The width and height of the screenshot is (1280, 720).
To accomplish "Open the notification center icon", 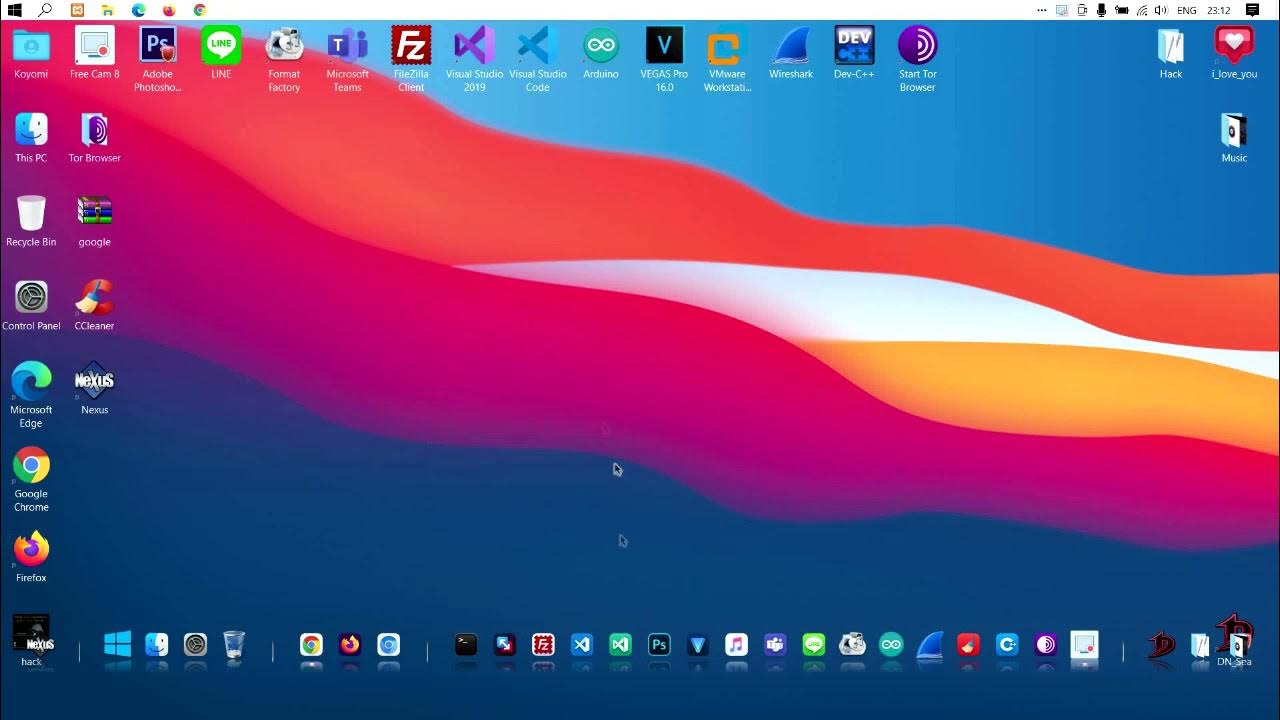I will point(1252,10).
